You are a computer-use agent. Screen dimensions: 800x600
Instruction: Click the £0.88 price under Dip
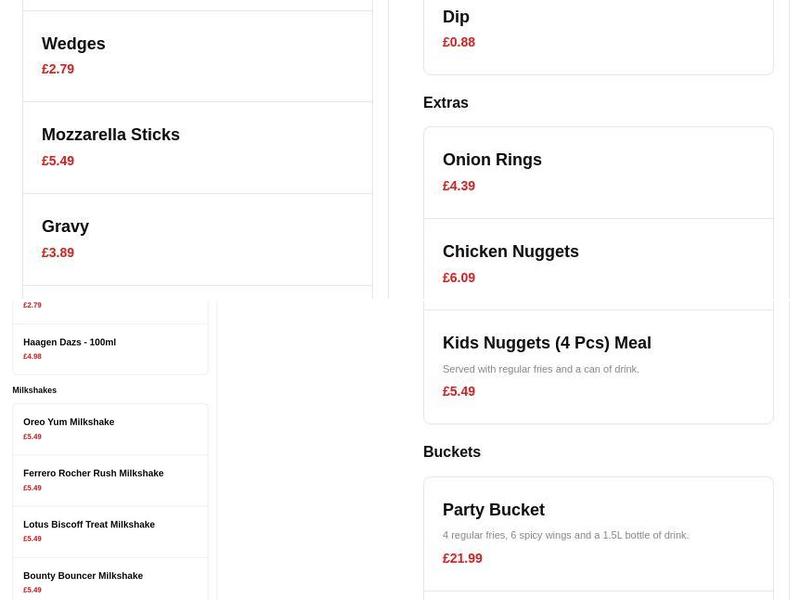point(459,42)
